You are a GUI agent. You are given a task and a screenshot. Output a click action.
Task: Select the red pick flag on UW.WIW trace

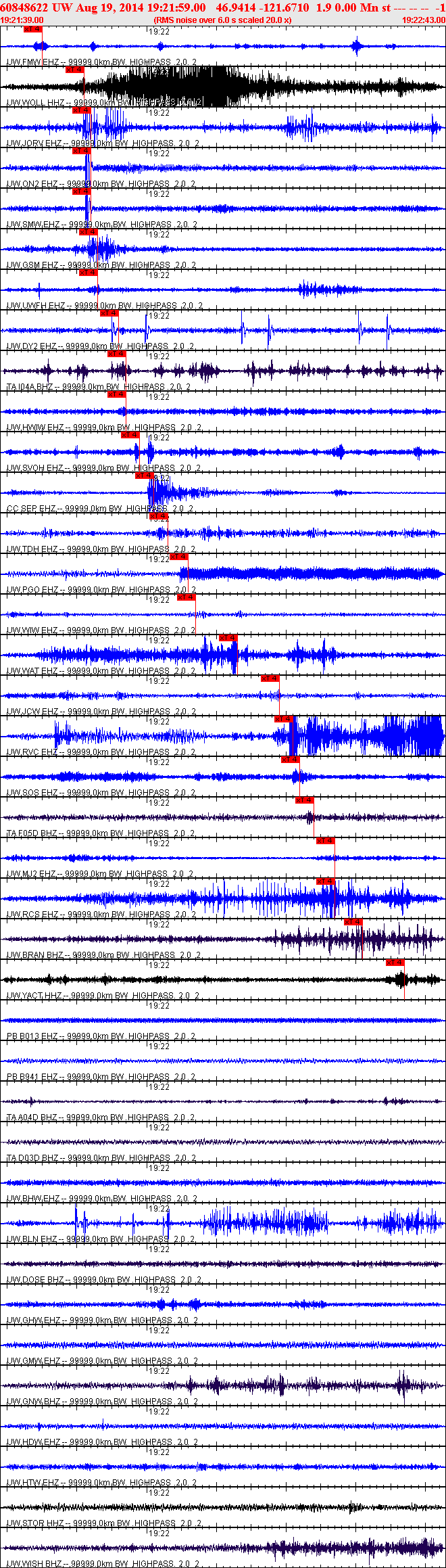pyautogui.click(x=187, y=597)
